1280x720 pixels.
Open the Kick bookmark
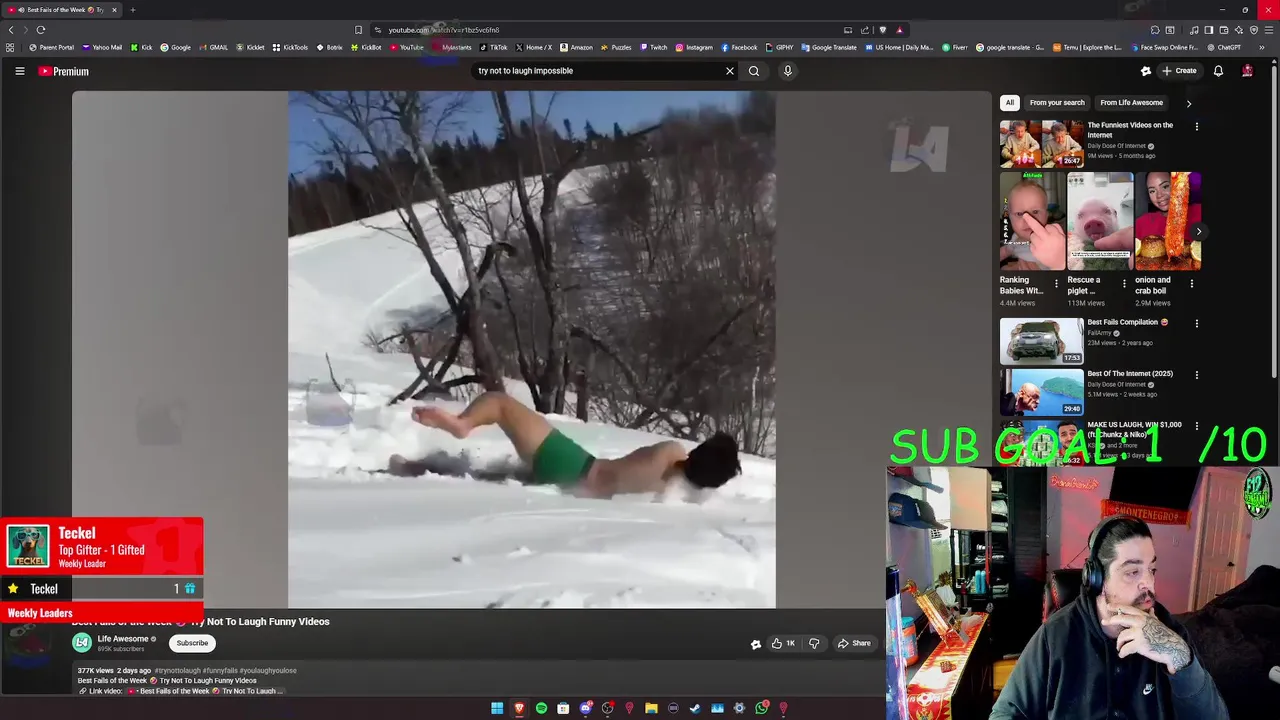pos(142,47)
